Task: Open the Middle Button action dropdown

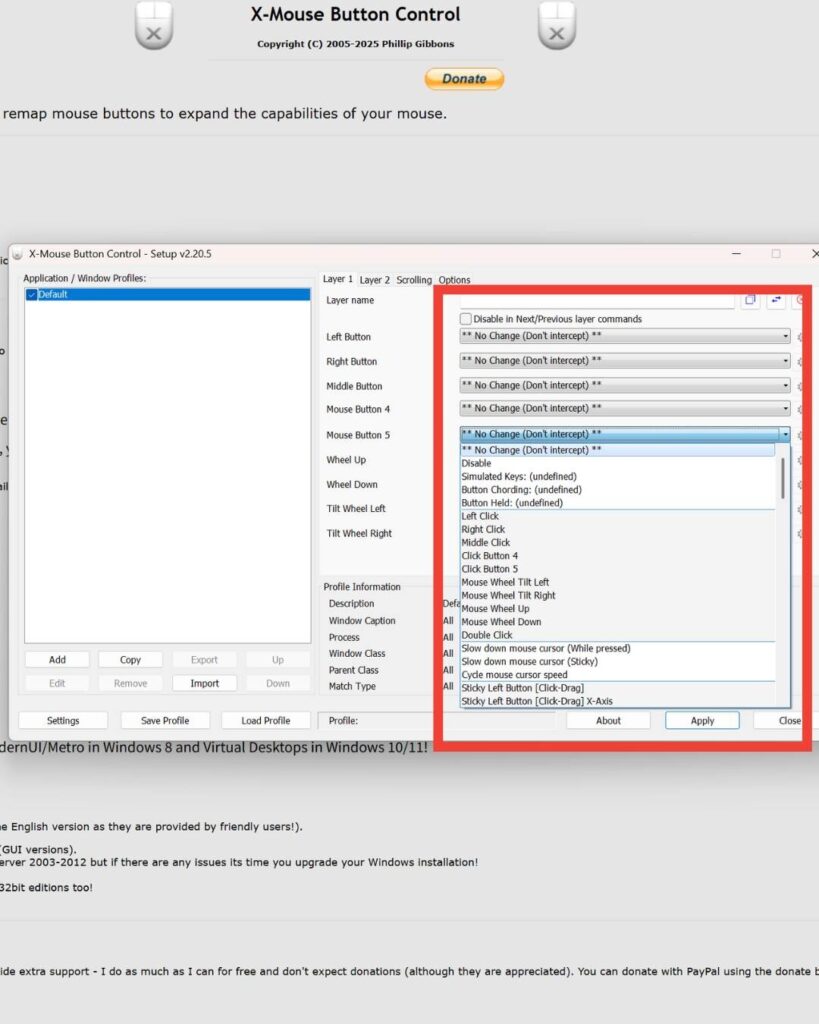Action: (x=625, y=385)
